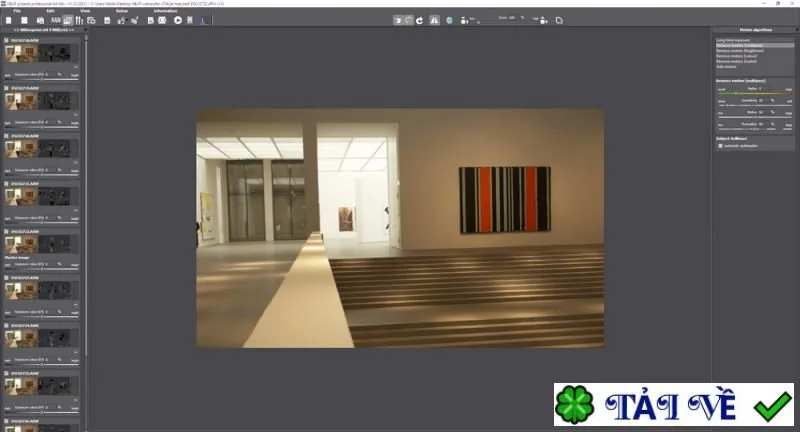Select the Master image thumbnail

point(21,244)
